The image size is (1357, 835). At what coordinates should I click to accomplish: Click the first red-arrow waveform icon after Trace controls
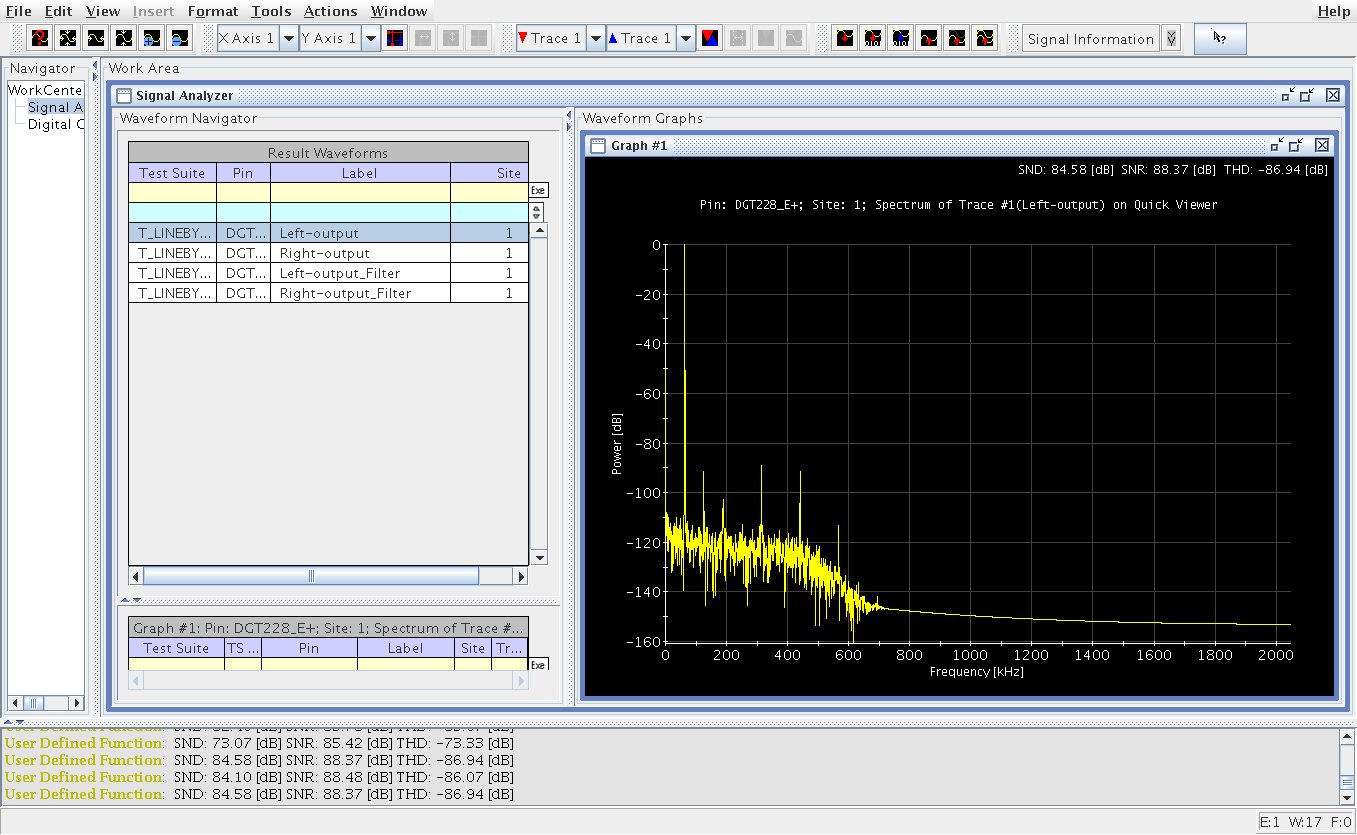pyautogui.click(x=845, y=39)
